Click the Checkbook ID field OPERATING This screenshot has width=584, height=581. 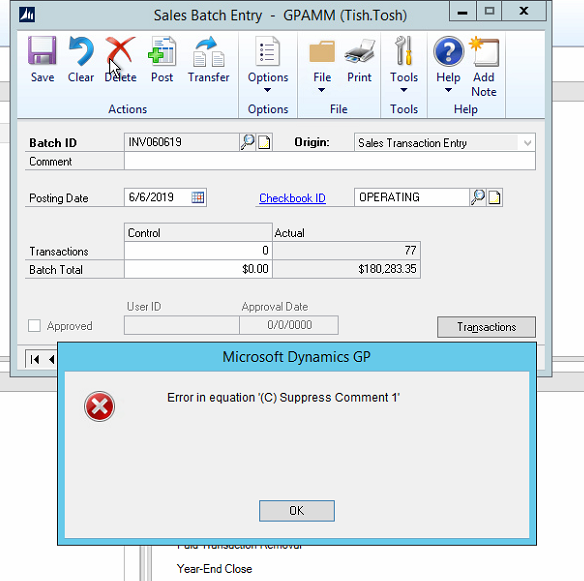(x=412, y=197)
